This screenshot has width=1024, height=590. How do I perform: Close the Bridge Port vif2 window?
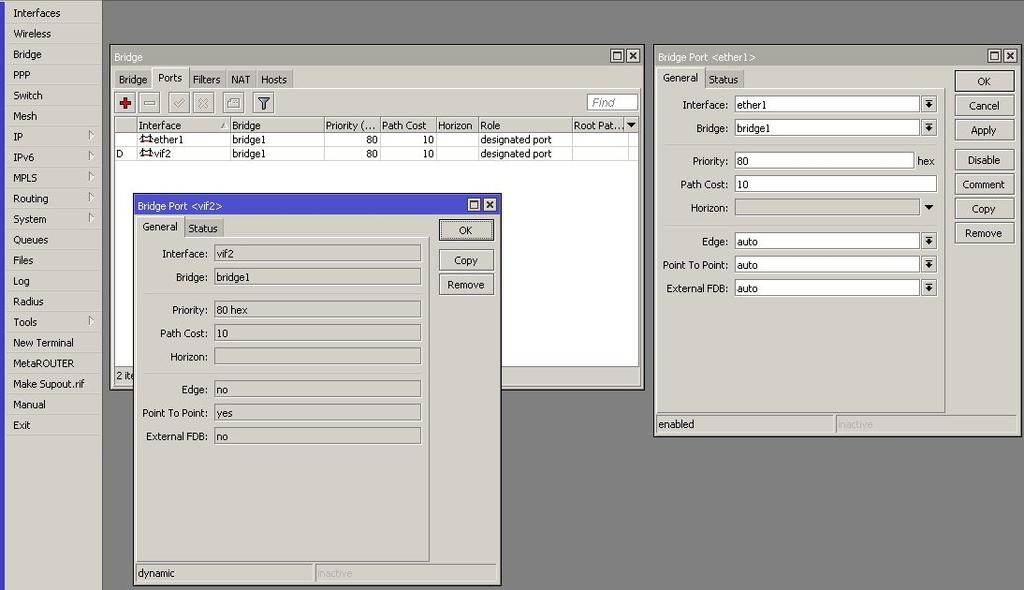point(490,205)
